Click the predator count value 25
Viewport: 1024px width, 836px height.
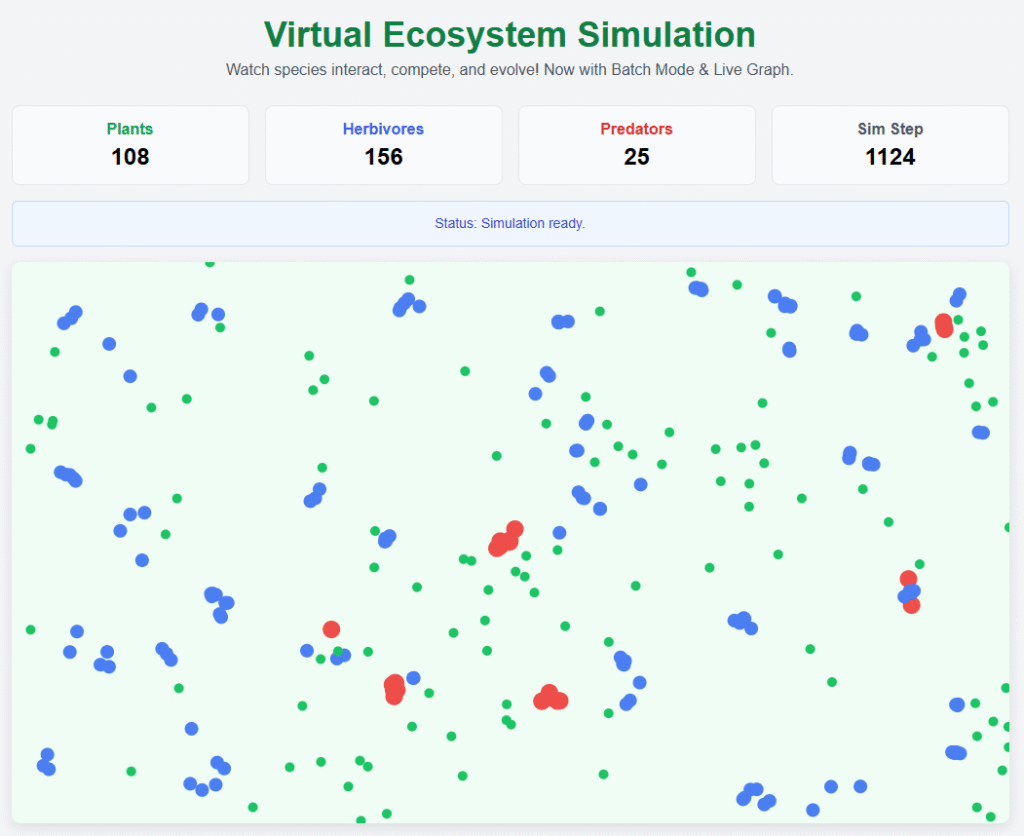636,157
